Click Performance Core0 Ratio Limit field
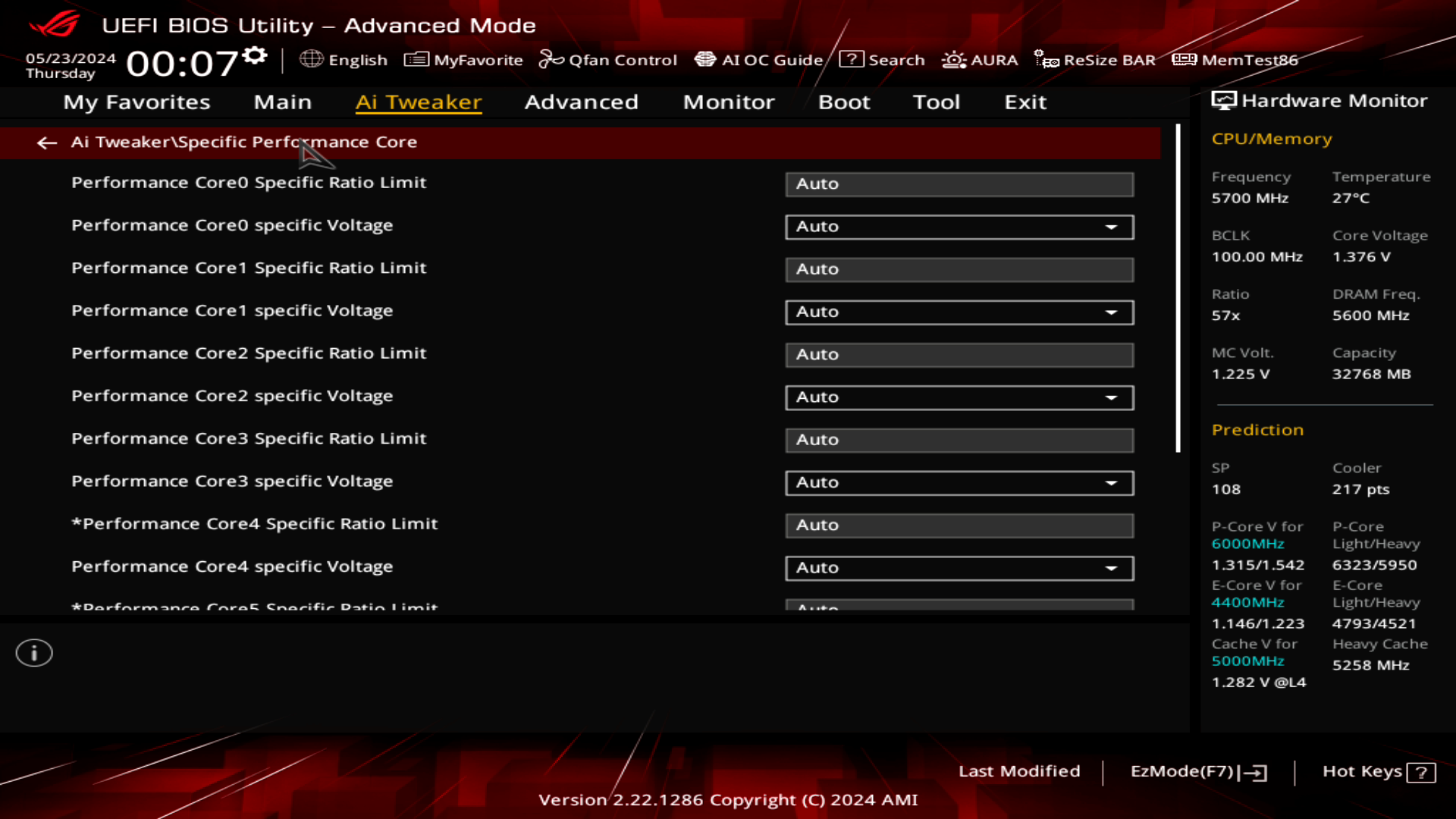The height and width of the screenshot is (819, 1456). tap(958, 183)
